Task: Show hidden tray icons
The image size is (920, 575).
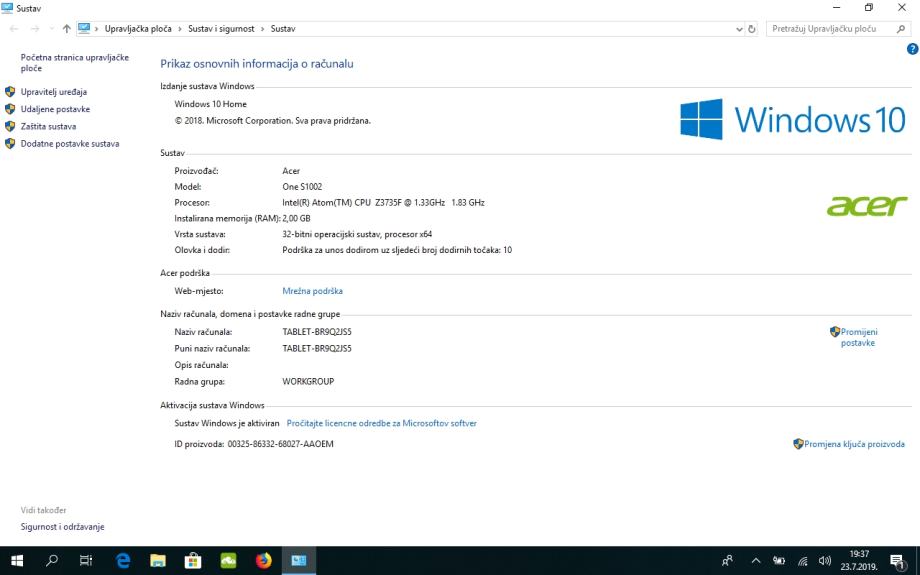Action: tap(756, 561)
